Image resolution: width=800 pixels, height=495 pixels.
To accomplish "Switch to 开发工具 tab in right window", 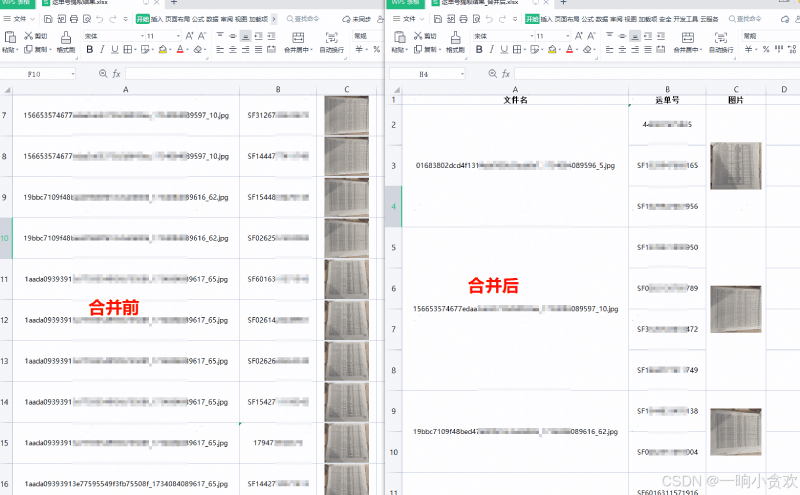I will coord(684,18).
